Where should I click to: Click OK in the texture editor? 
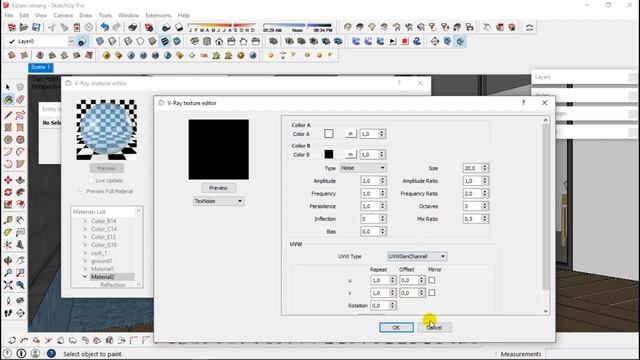coord(396,327)
